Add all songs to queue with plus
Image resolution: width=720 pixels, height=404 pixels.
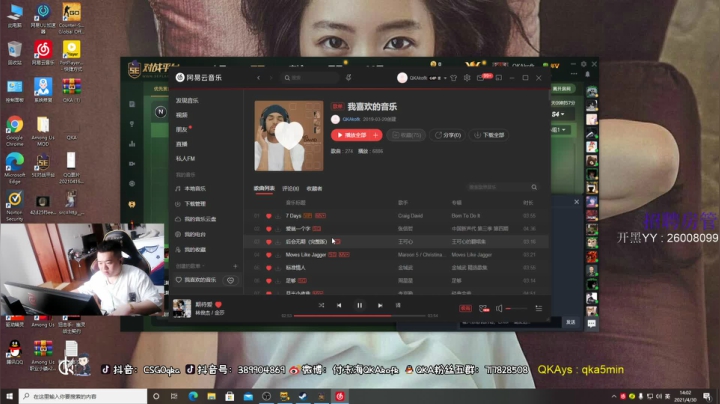click(x=376, y=135)
